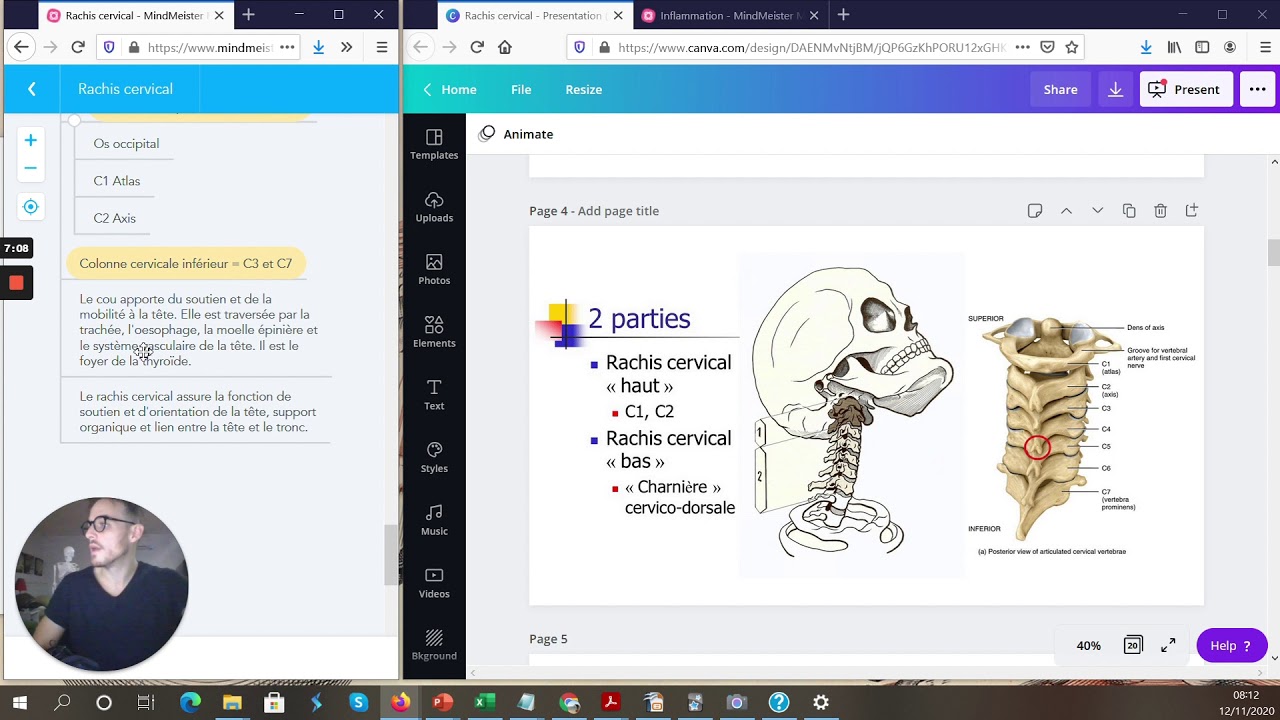Viewport: 1280px width, 720px height.
Task: Move Page 4 down
Action: [1097, 211]
